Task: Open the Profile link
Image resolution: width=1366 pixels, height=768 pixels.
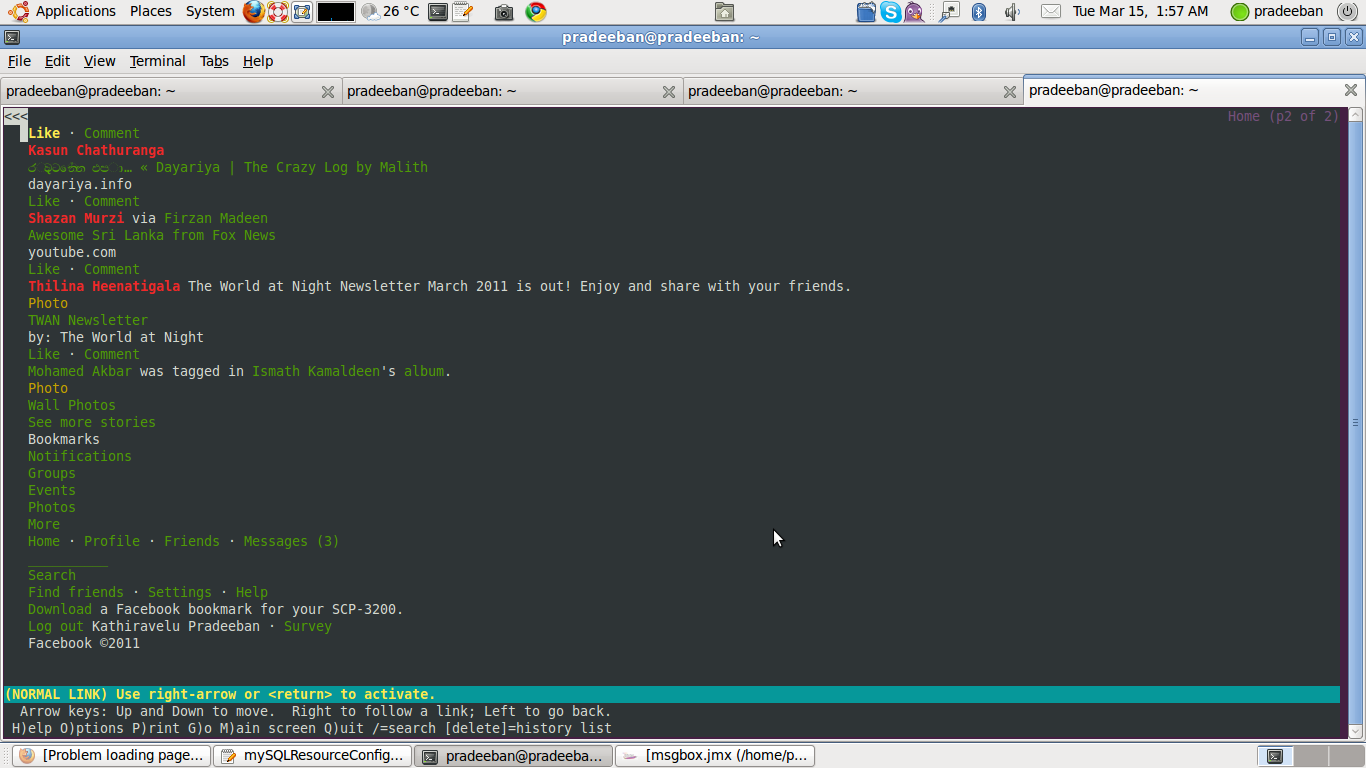Action: tap(112, 541)
